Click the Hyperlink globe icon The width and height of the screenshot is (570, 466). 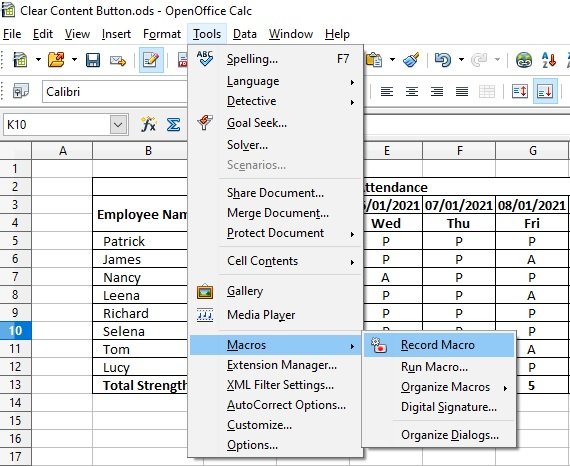[x=524, y=60]
